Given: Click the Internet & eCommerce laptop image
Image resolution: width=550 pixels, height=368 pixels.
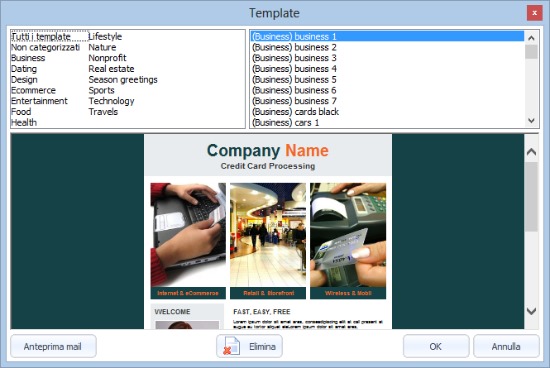Looking at the screenshot, I should pos(188,235).
